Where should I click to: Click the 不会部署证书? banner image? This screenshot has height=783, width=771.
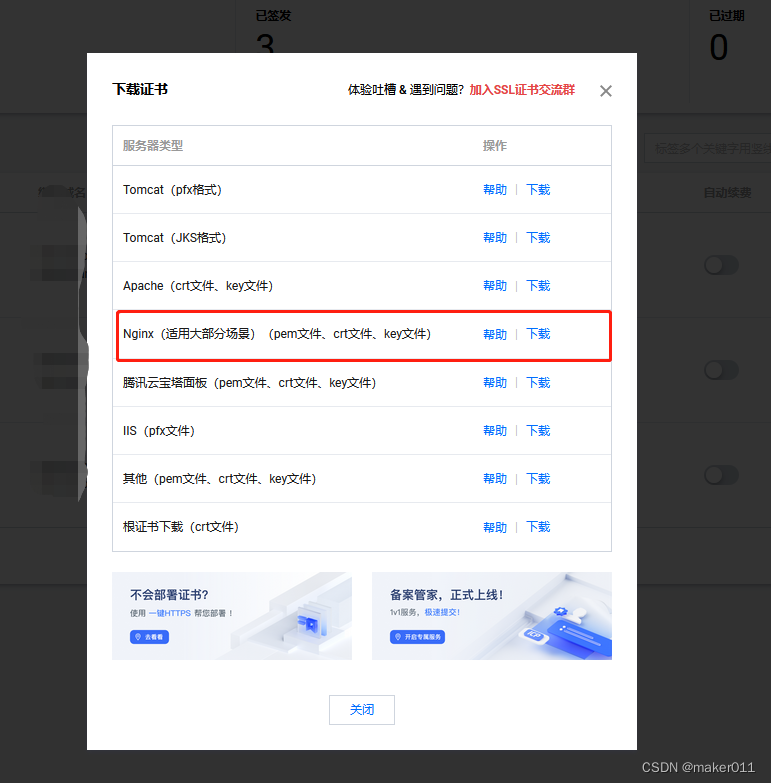tap(232, 616)
